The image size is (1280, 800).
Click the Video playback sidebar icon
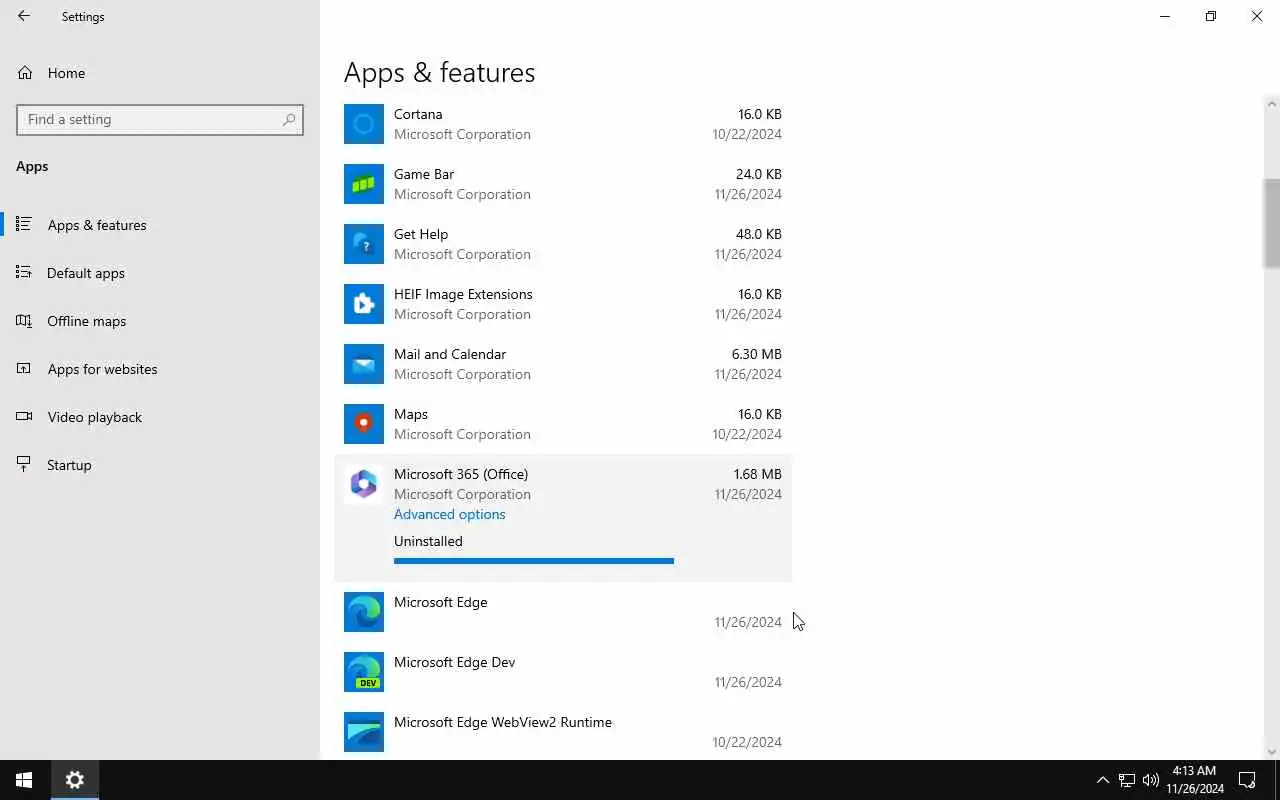(x=24, y=417)
